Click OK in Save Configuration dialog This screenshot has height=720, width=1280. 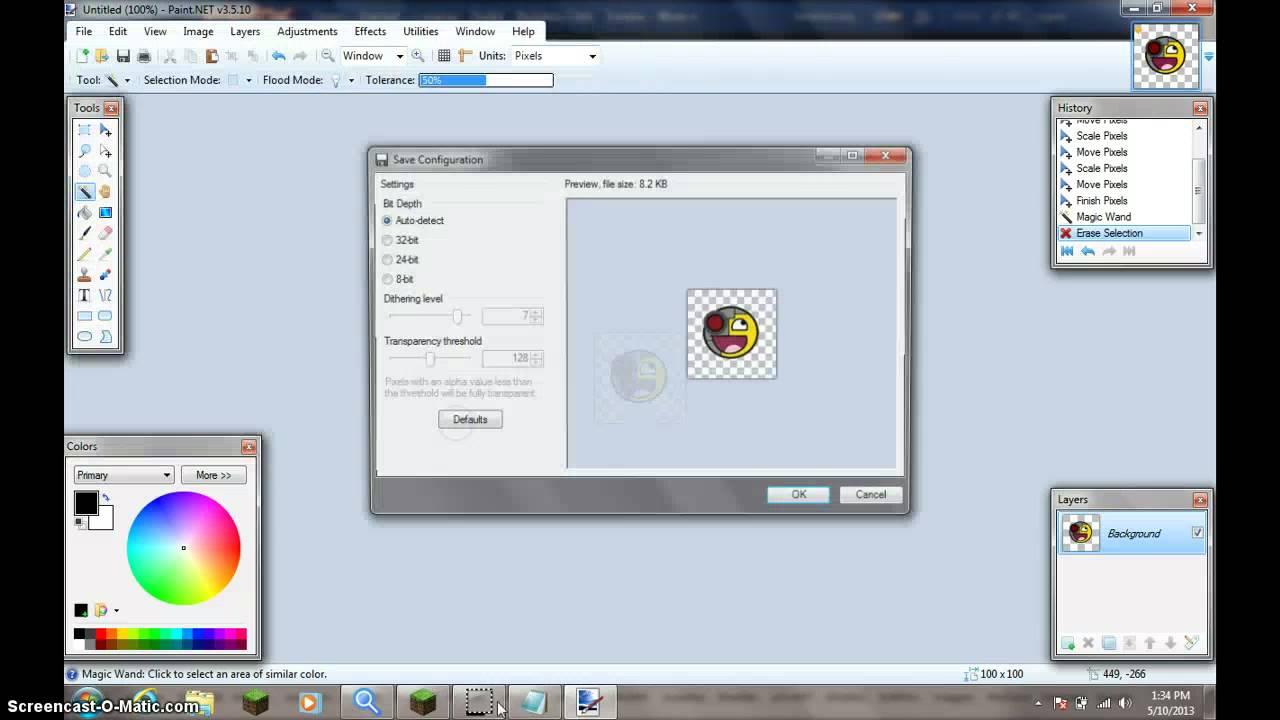[x=798, y=494]
